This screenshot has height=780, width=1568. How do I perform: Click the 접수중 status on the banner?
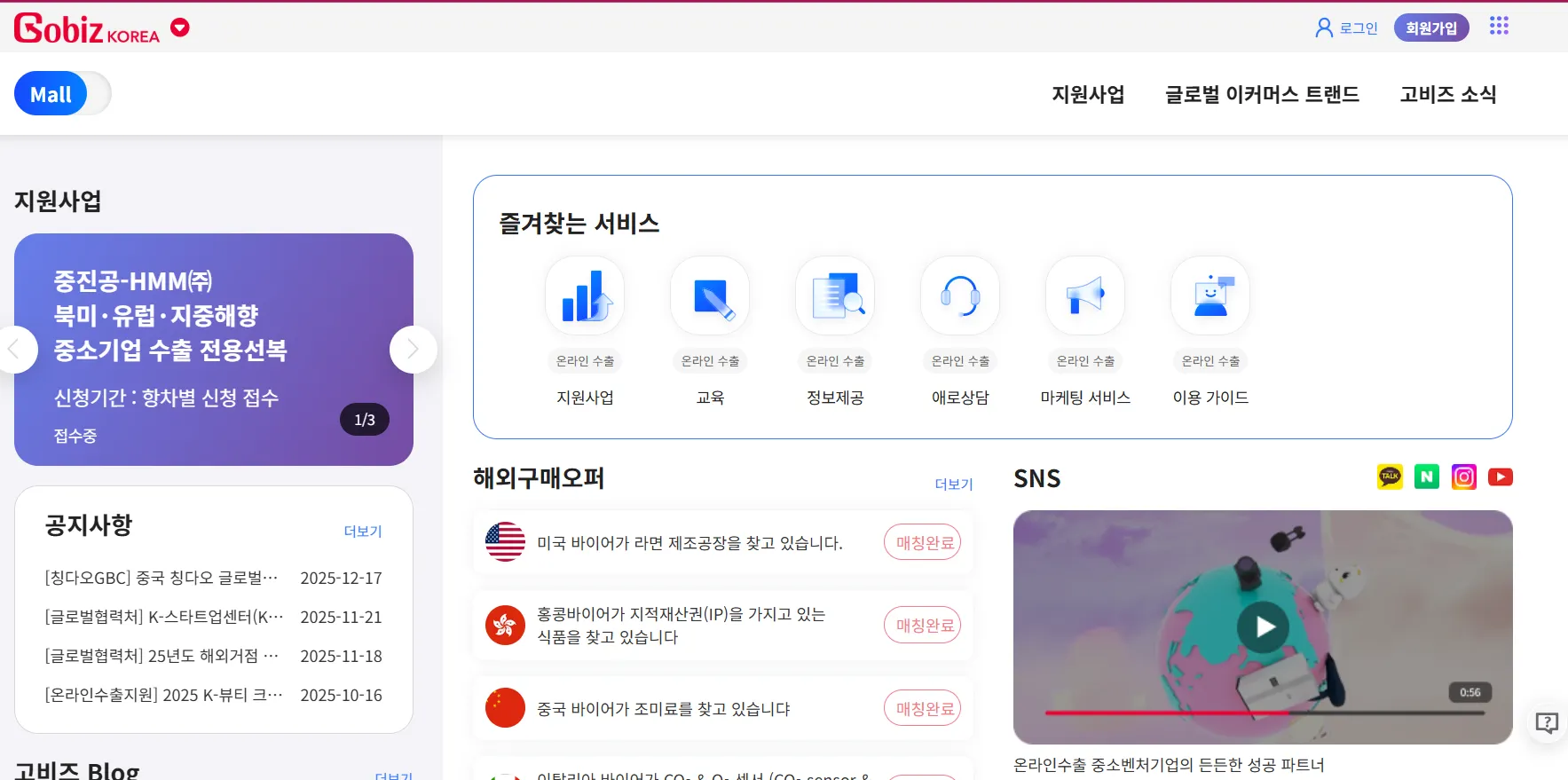[x=75, y=436]
